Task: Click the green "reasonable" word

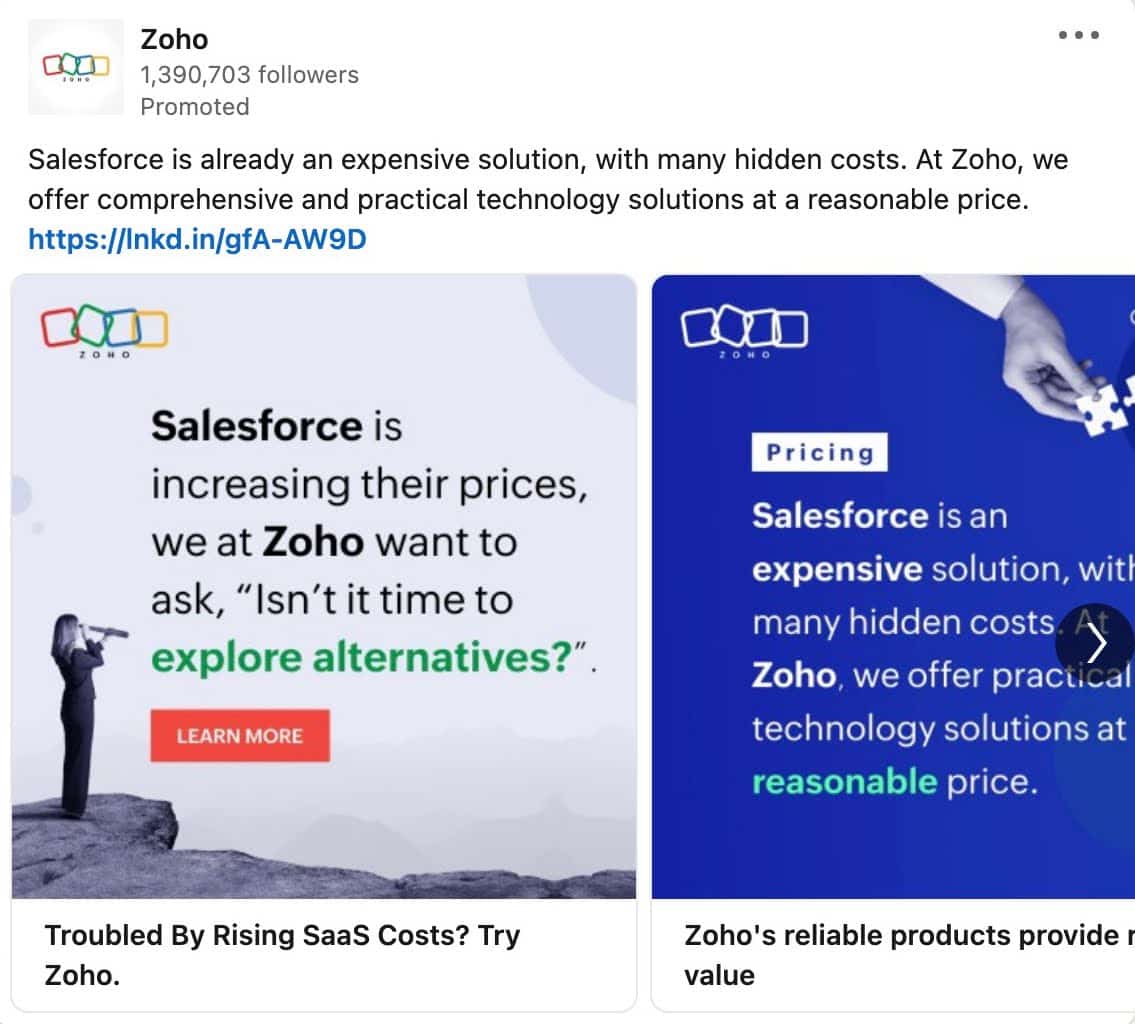Action: 844,781
